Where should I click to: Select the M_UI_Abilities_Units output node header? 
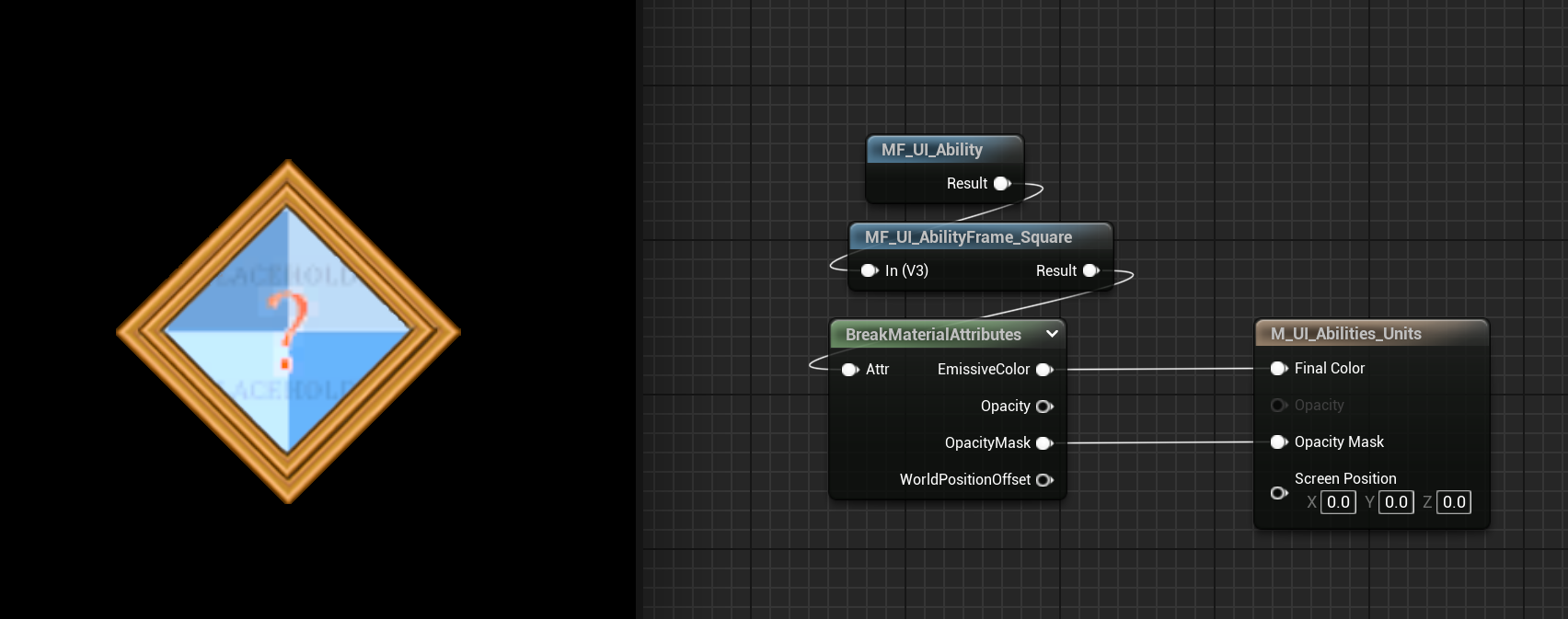[x=1345, y=334]
